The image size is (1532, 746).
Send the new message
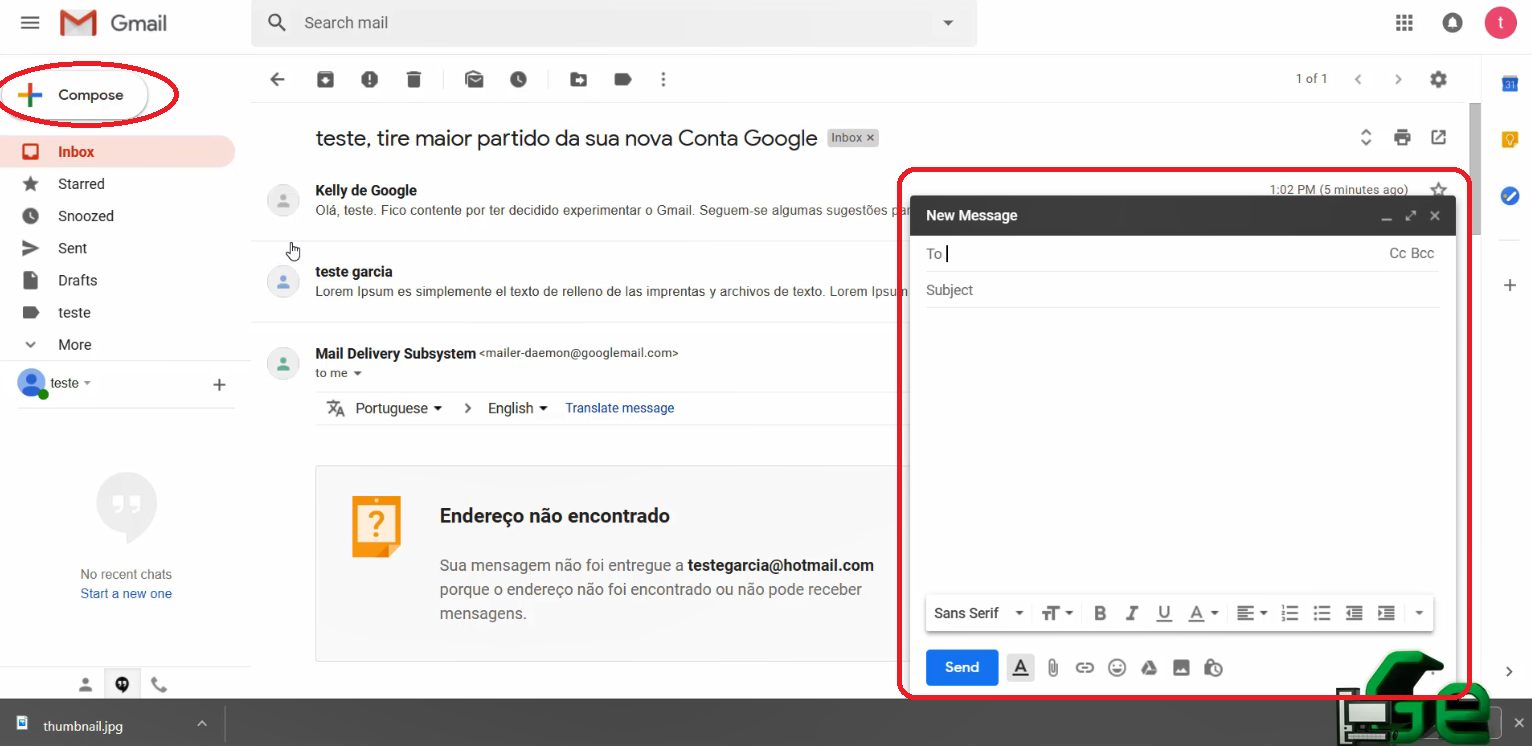[x=962, y=667]
